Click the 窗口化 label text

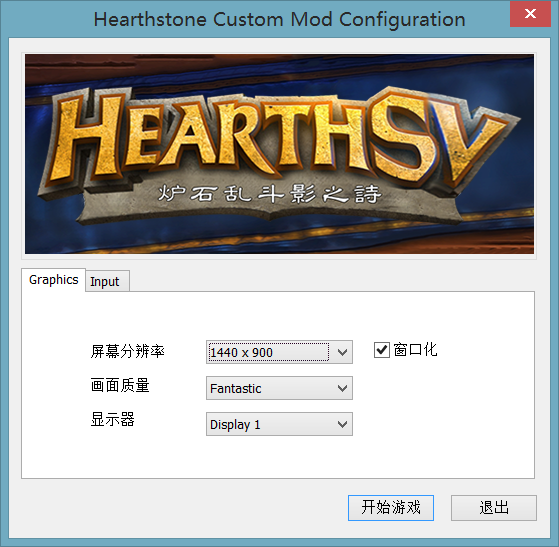415,350
